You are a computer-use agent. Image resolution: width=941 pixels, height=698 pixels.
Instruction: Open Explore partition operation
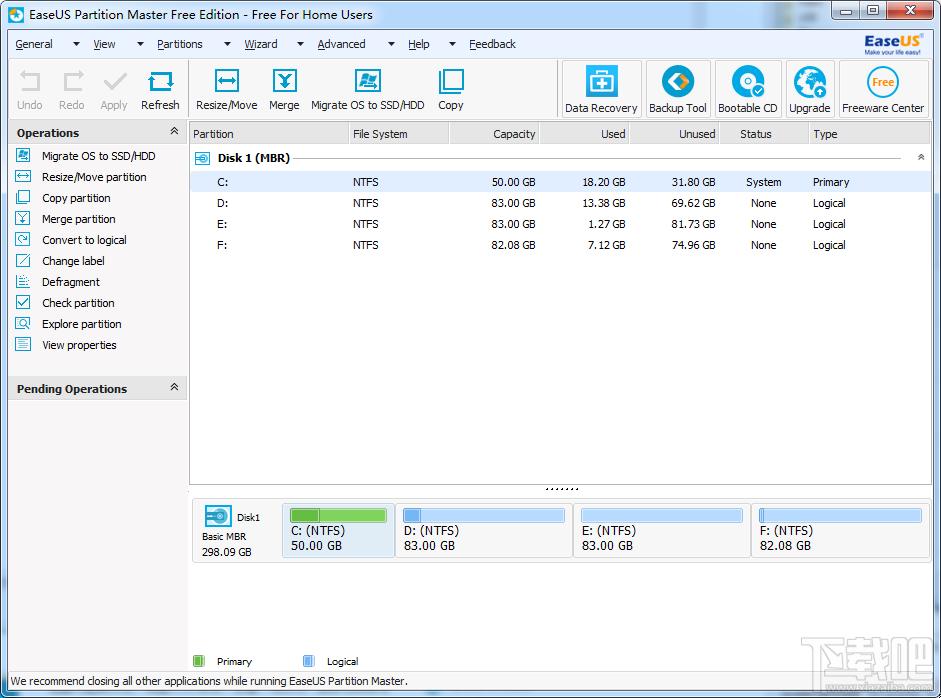(82, 324)
